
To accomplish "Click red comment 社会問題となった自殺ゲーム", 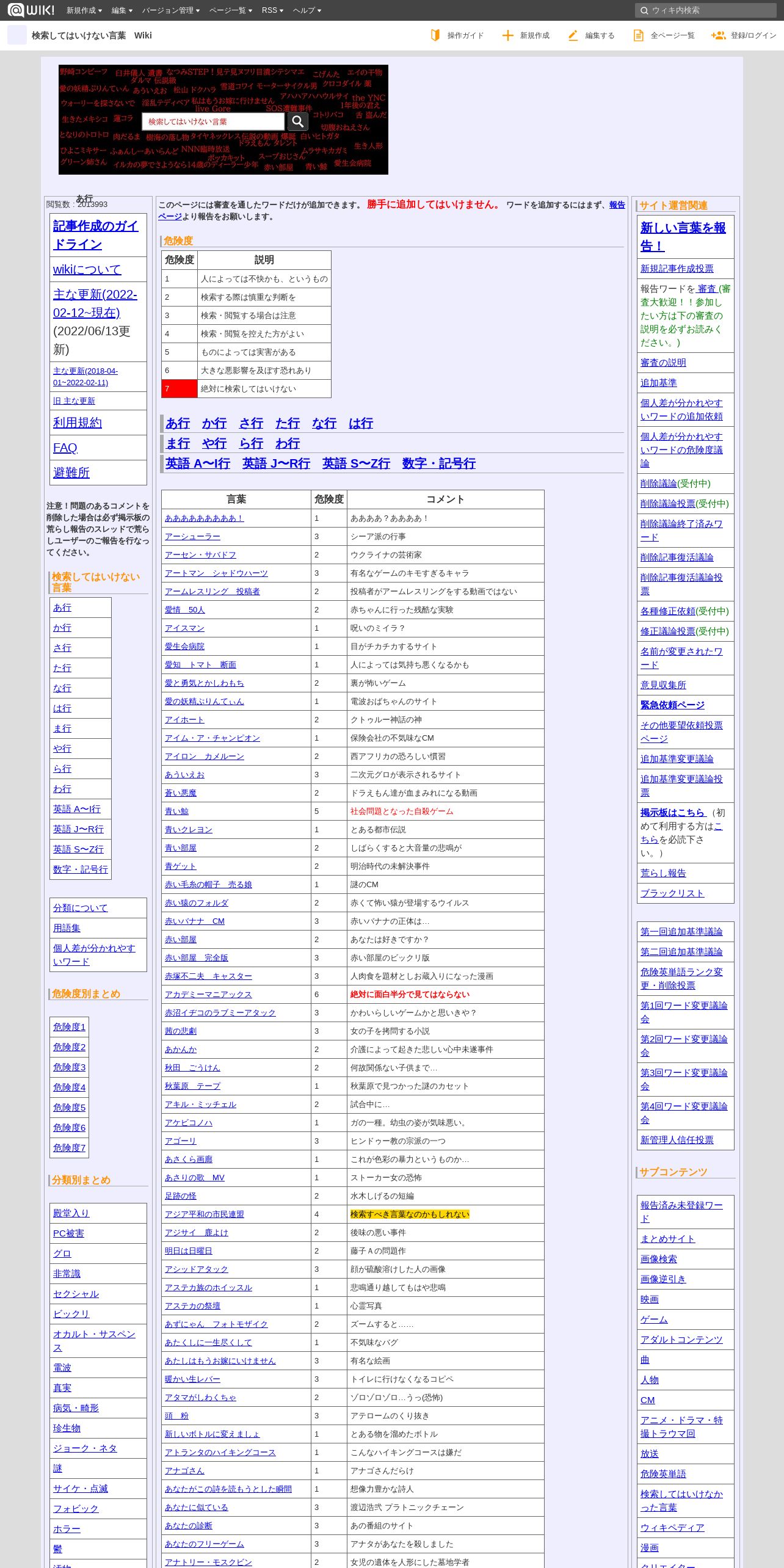I will pyautogui.click(x=402, y=811).
